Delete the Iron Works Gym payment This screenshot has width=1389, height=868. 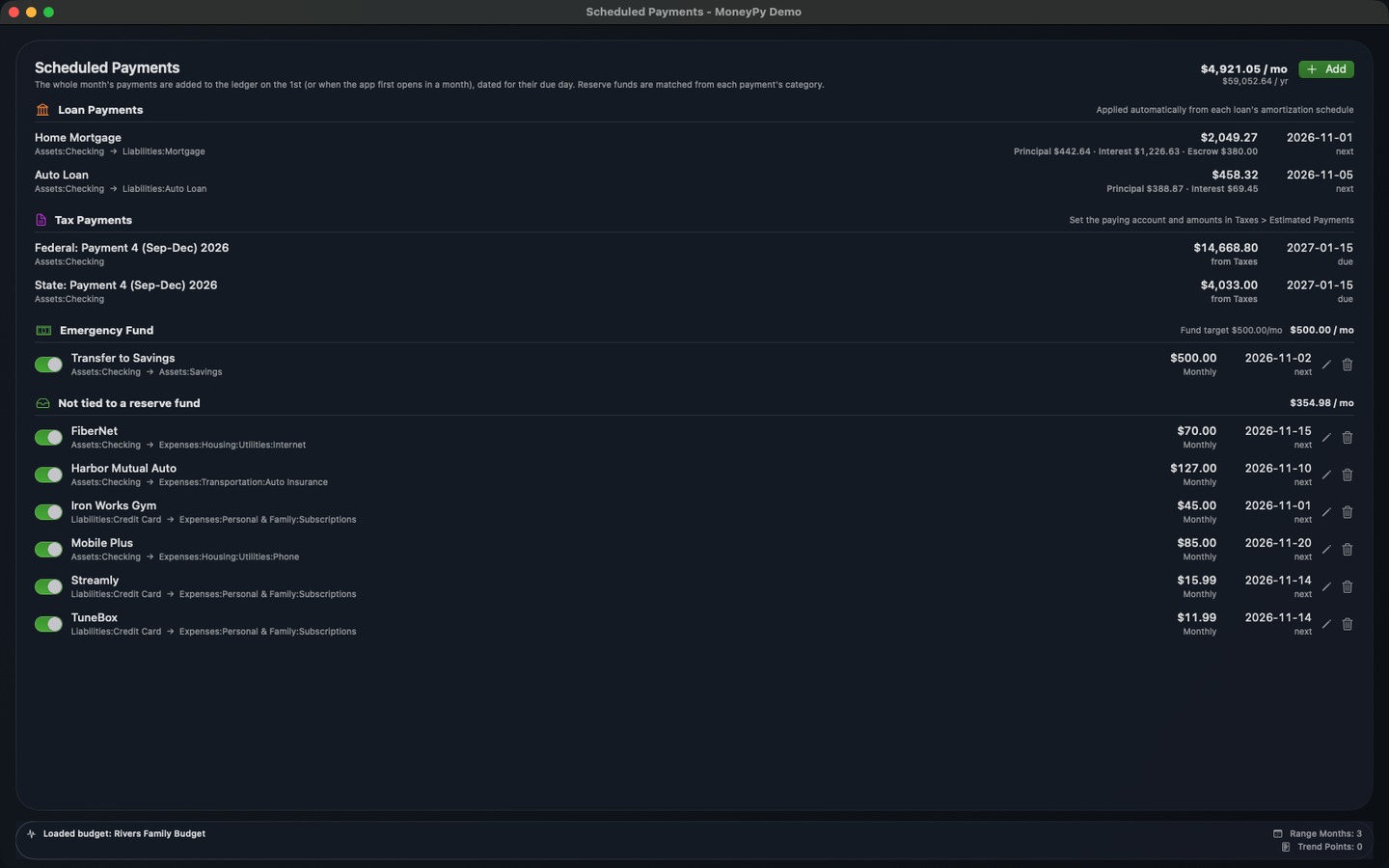pyautogui.click(x=1348, y=512)
